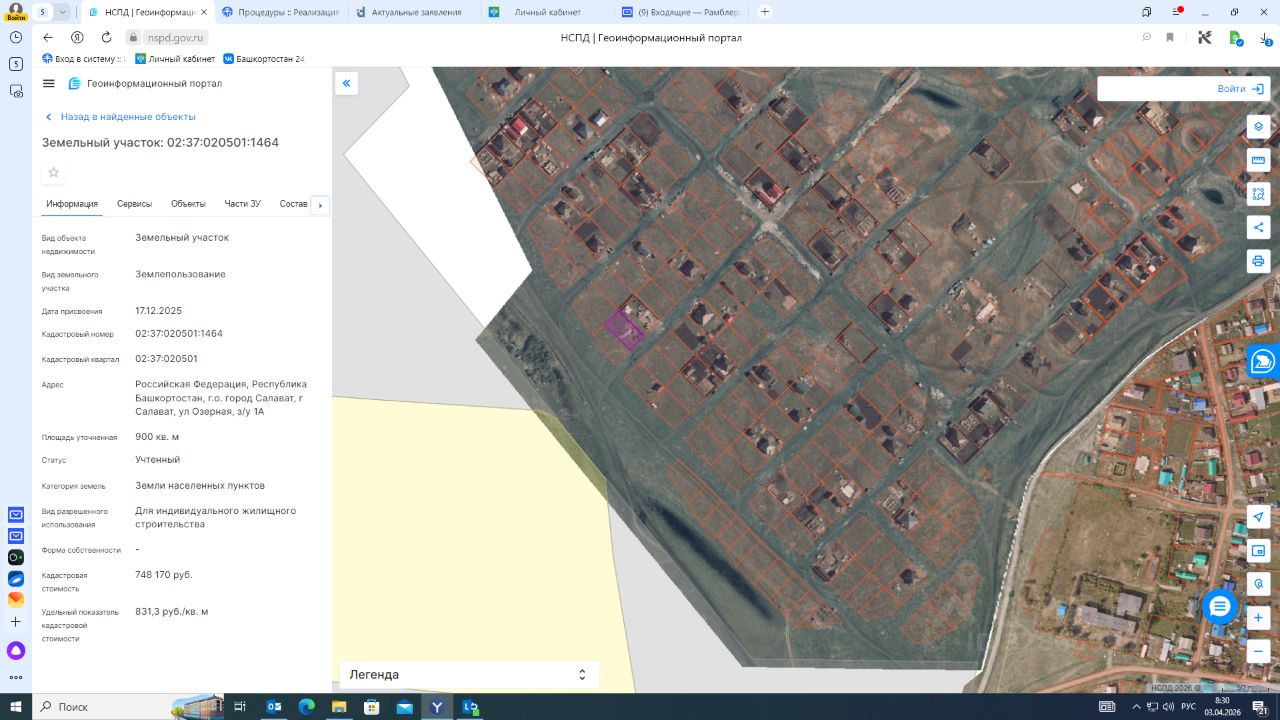Click the nspd.gov.ru address field

coord(177,37)
